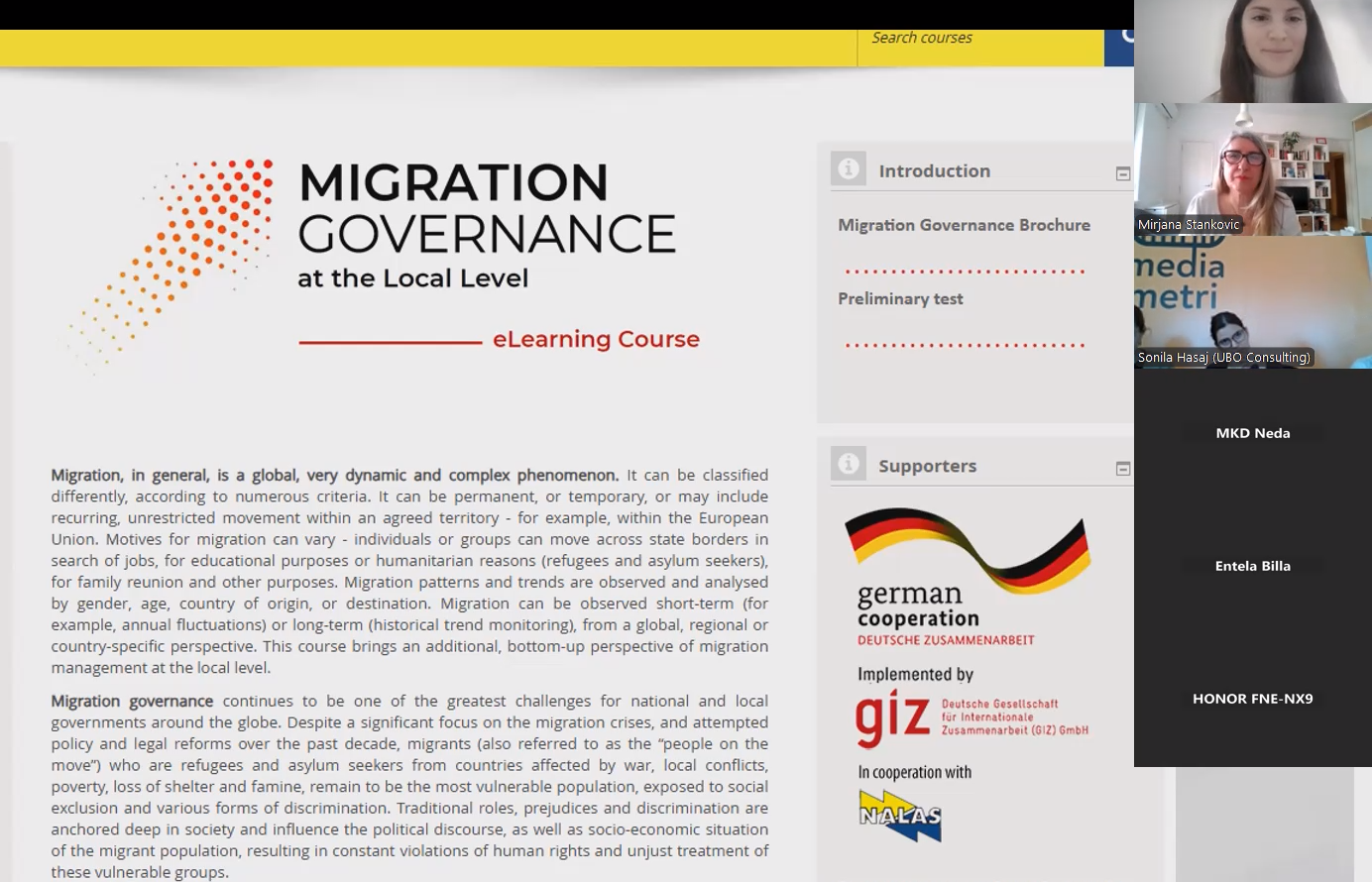Collapse the Introduction block
The width and height of the screenshot is (1372, 882).
pos(1123,174)
